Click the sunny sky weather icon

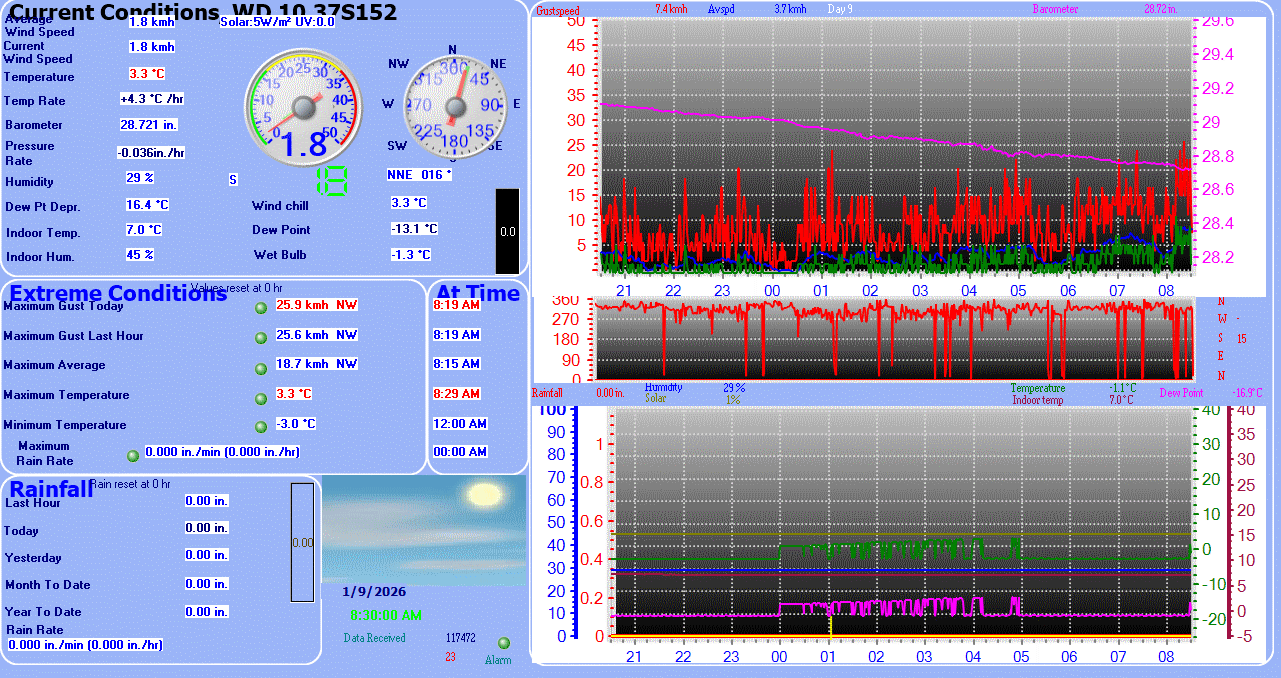coord(423,528)
